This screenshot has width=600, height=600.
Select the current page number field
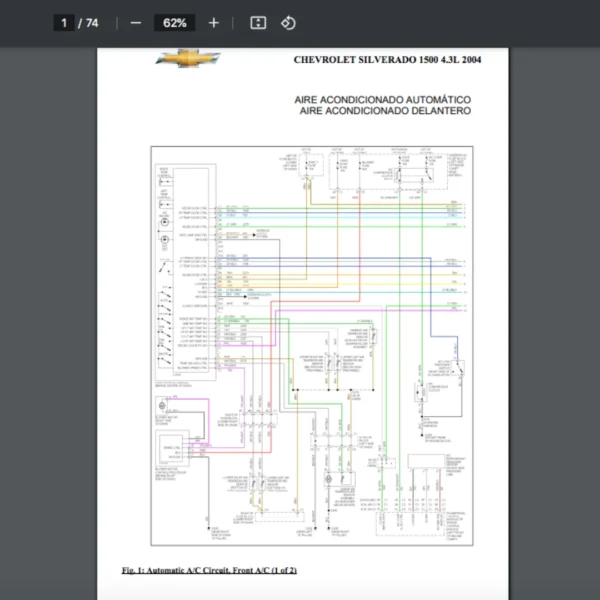coord(63,23)
